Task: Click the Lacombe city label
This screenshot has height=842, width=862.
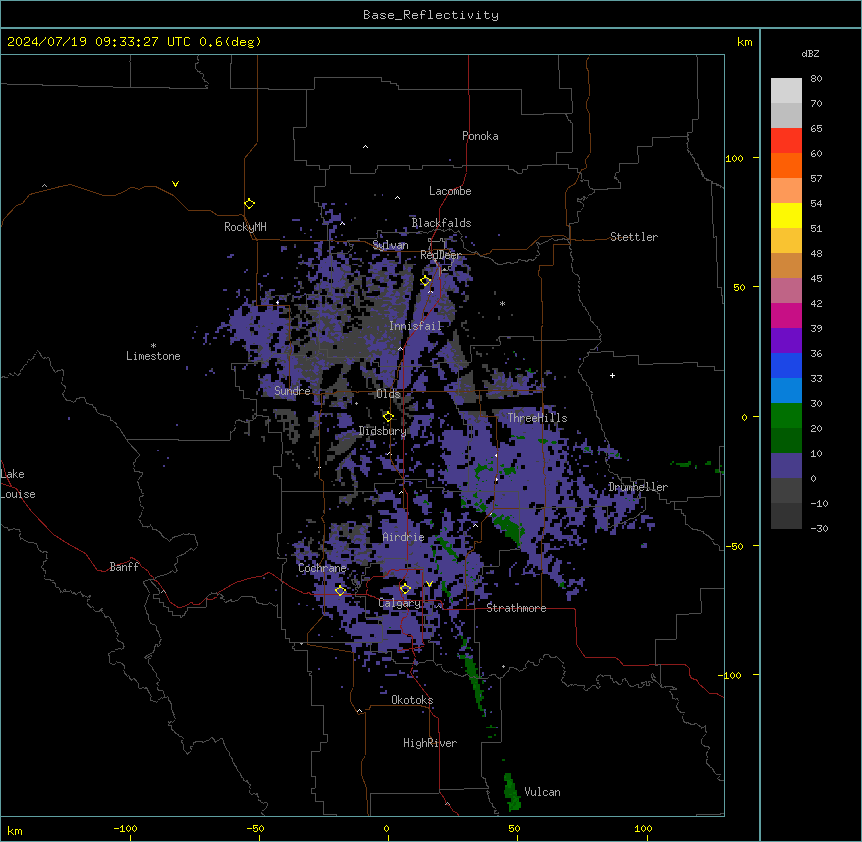Action: click(450, 191)
